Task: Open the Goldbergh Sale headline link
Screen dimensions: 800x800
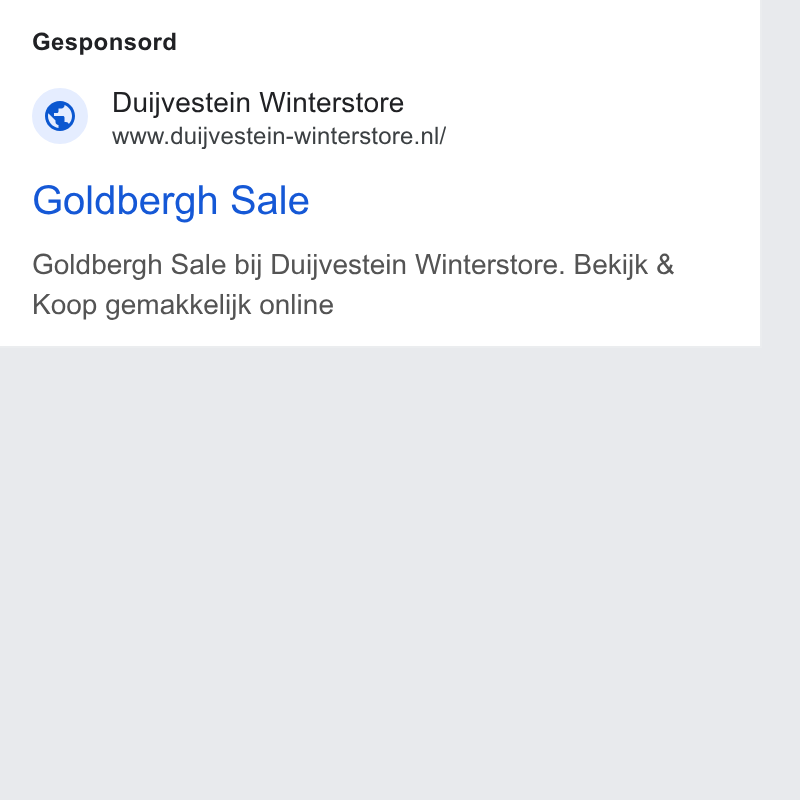Action: coord(171,201)
